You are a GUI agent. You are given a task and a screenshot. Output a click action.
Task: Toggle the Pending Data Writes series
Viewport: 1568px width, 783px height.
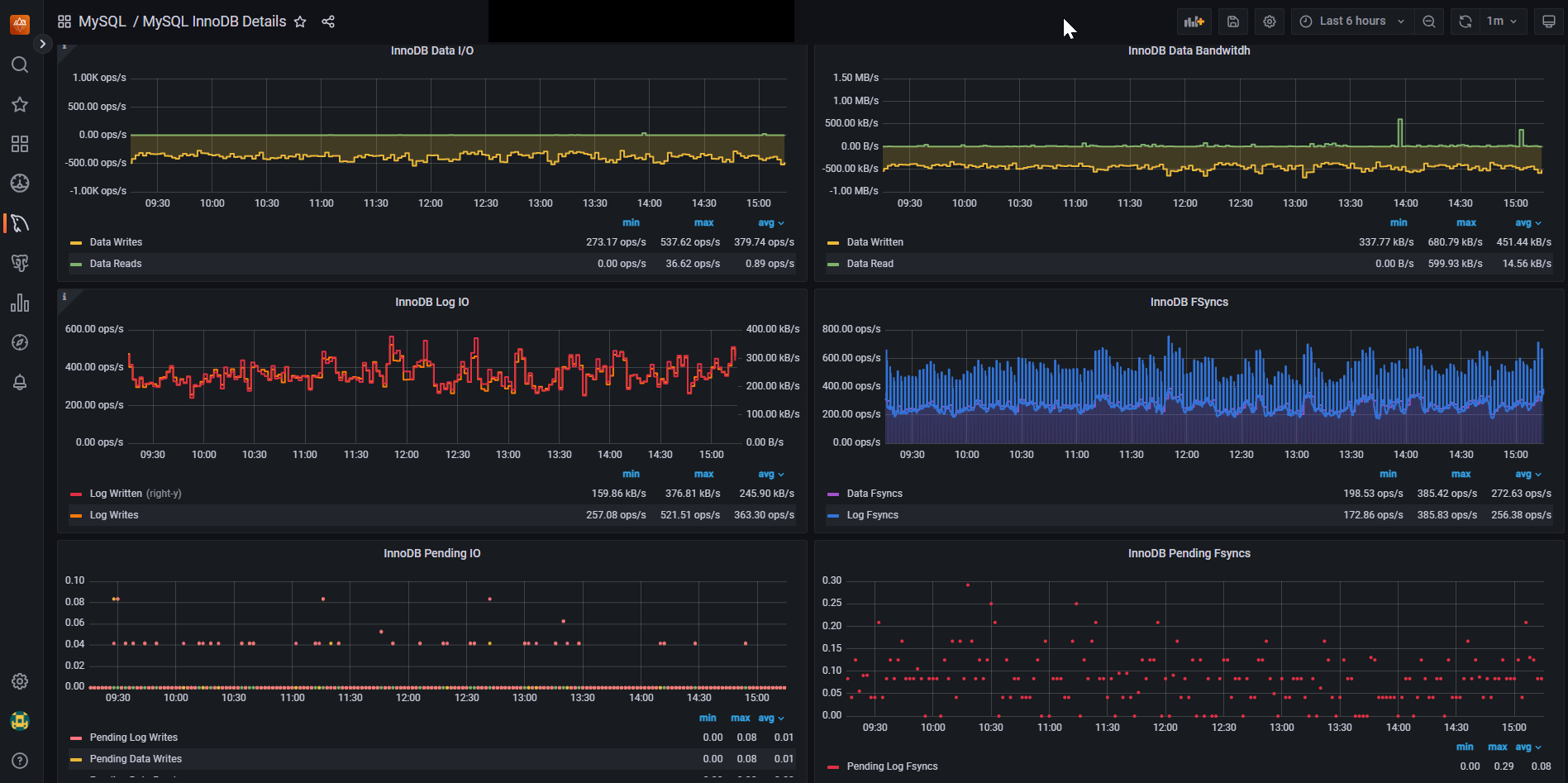136,759
